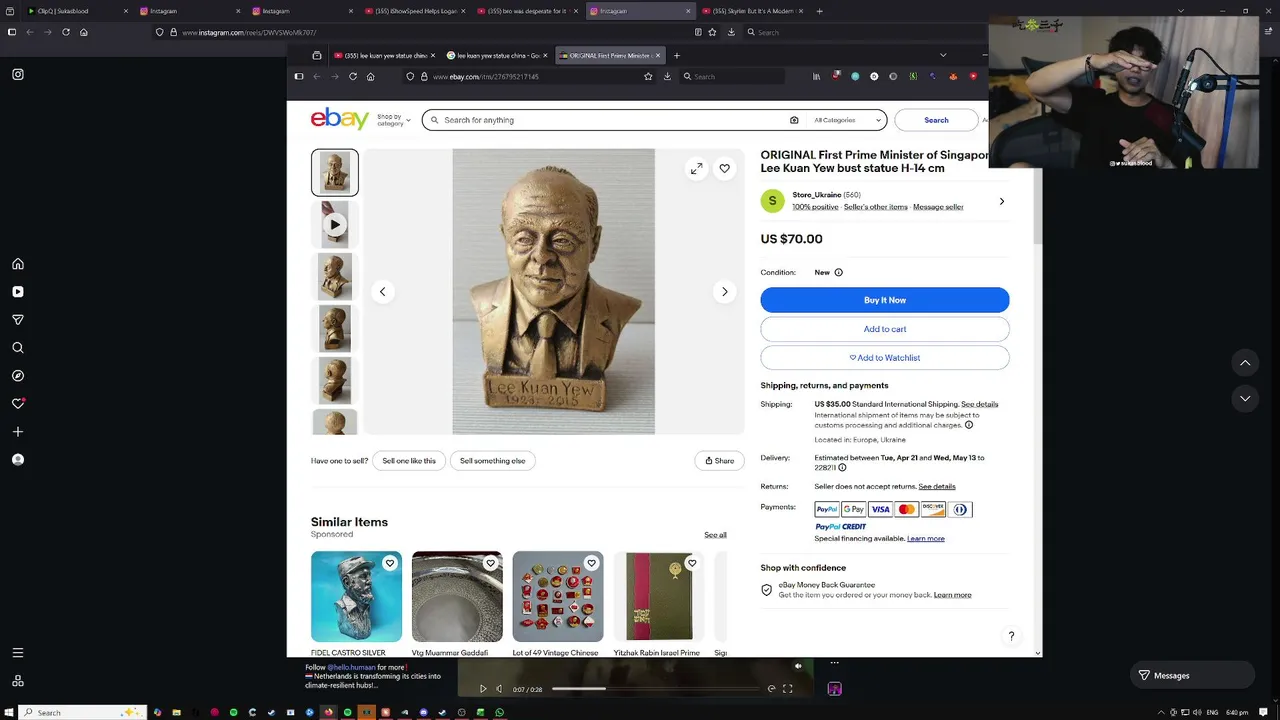1280x720 pixels.
Task: Click the condition New info icon
Action: 838,272
